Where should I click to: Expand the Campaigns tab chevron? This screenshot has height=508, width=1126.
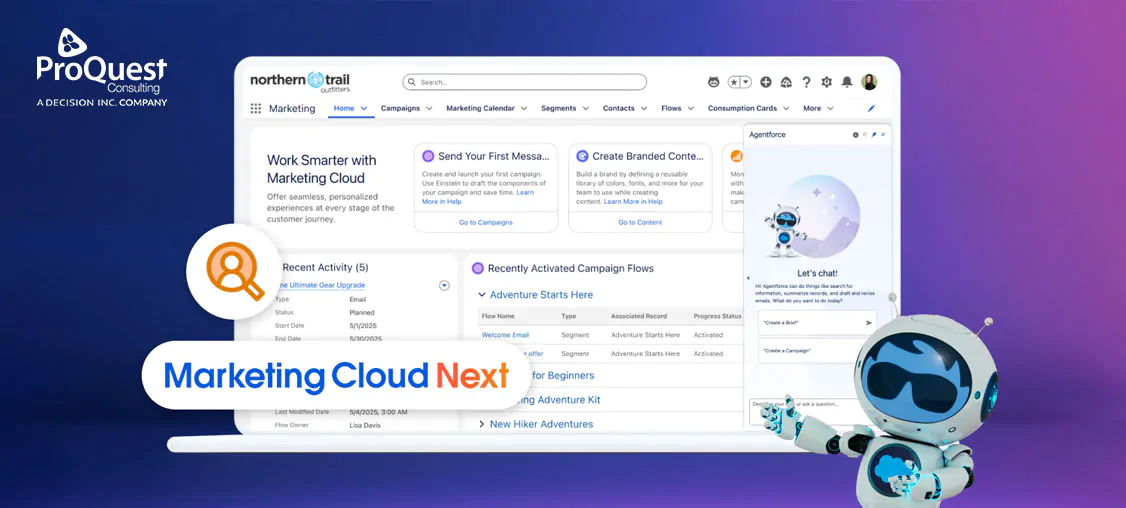click(x=429, y=108)
